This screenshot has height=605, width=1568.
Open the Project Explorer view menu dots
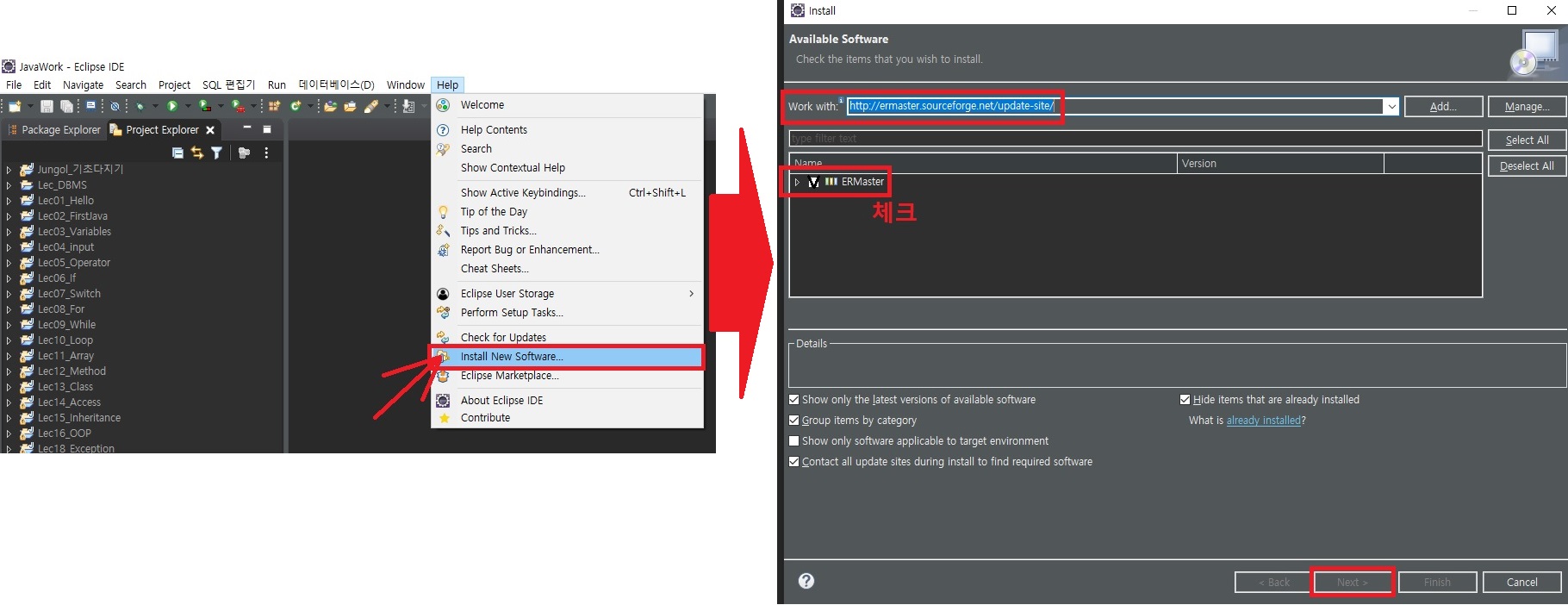(266, 153)
